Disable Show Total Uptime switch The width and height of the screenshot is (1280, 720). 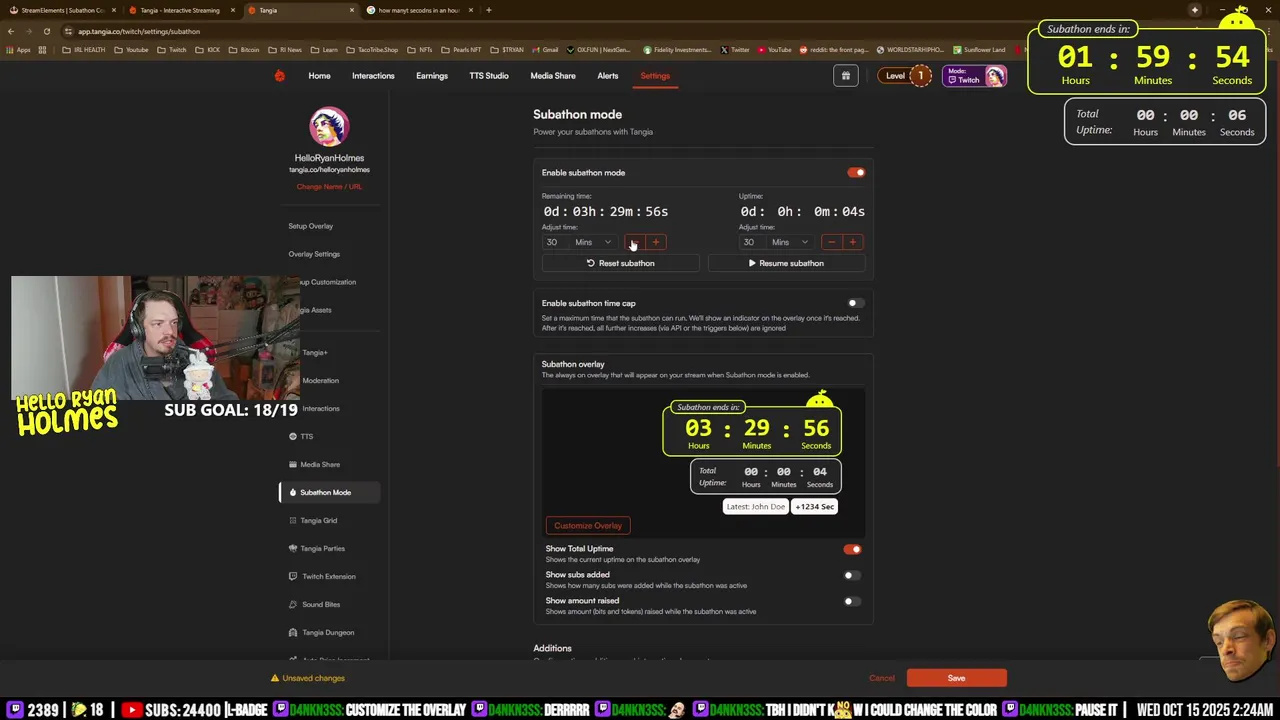(x=852, y=549)
